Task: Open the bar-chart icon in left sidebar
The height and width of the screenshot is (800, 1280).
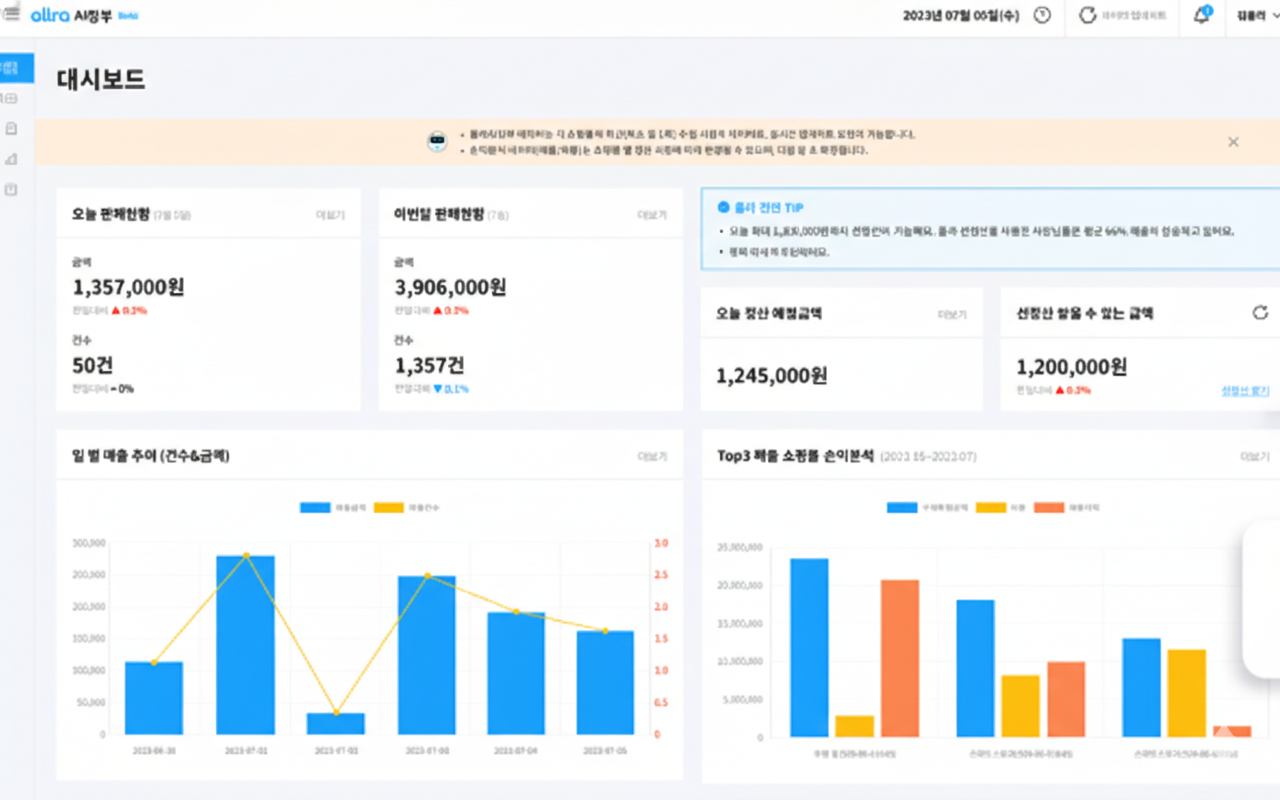Action: point(11,159)
